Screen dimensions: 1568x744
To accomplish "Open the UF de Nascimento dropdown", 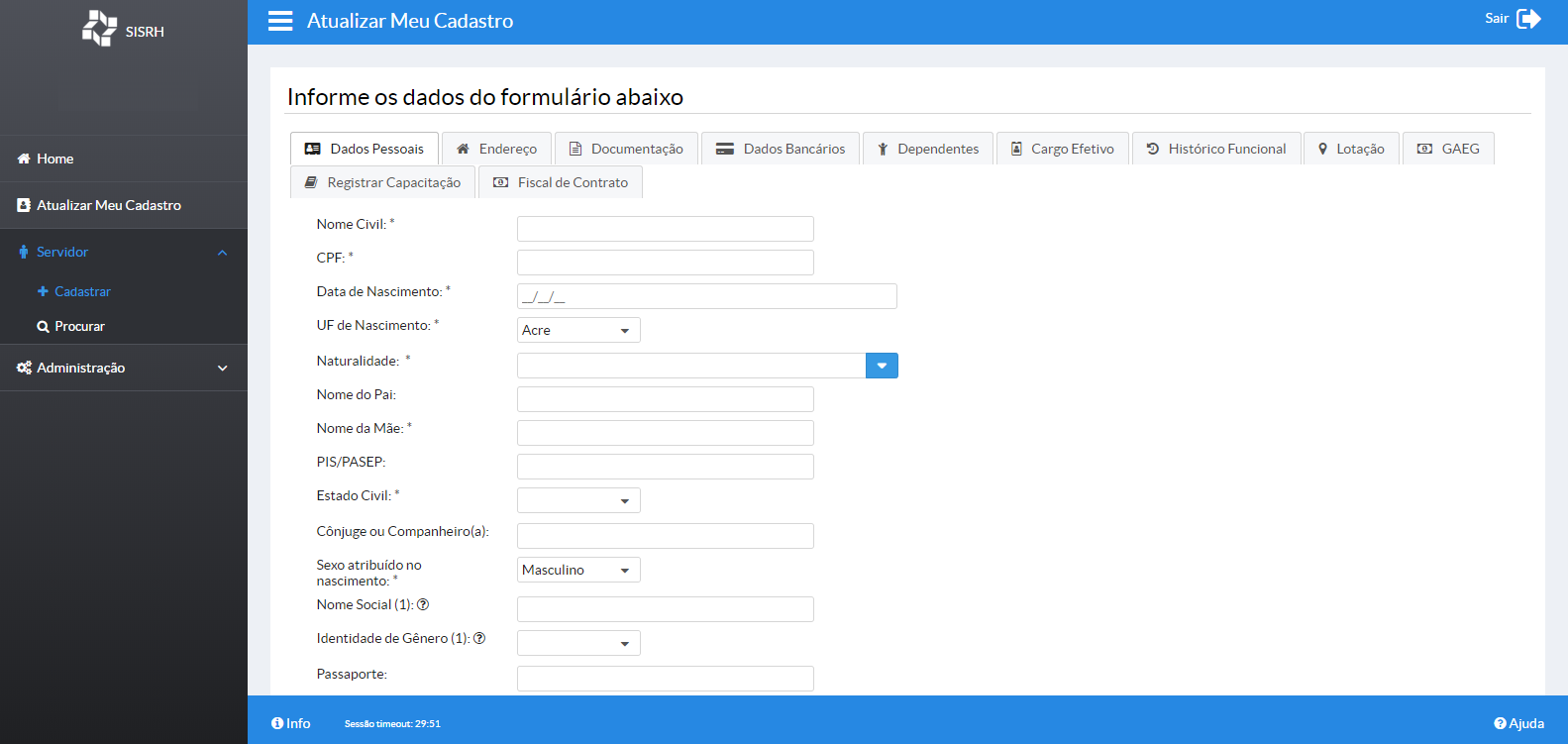I will [x=578, y=330].
